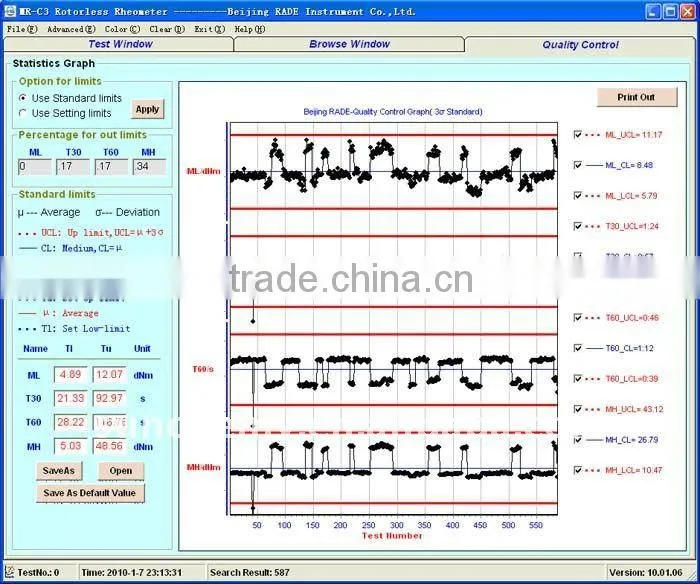Toggle the T60_CL=1:12 checkbox
This screenshot has width=700, height=584.
coord(578,348)
